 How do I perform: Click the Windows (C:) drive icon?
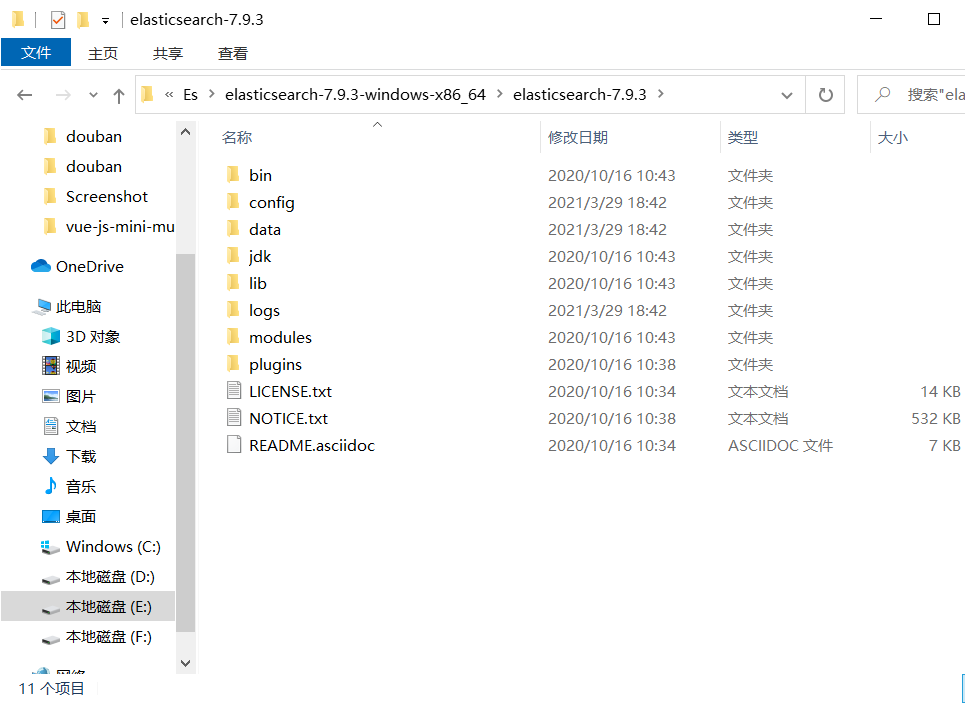[50, 547]
